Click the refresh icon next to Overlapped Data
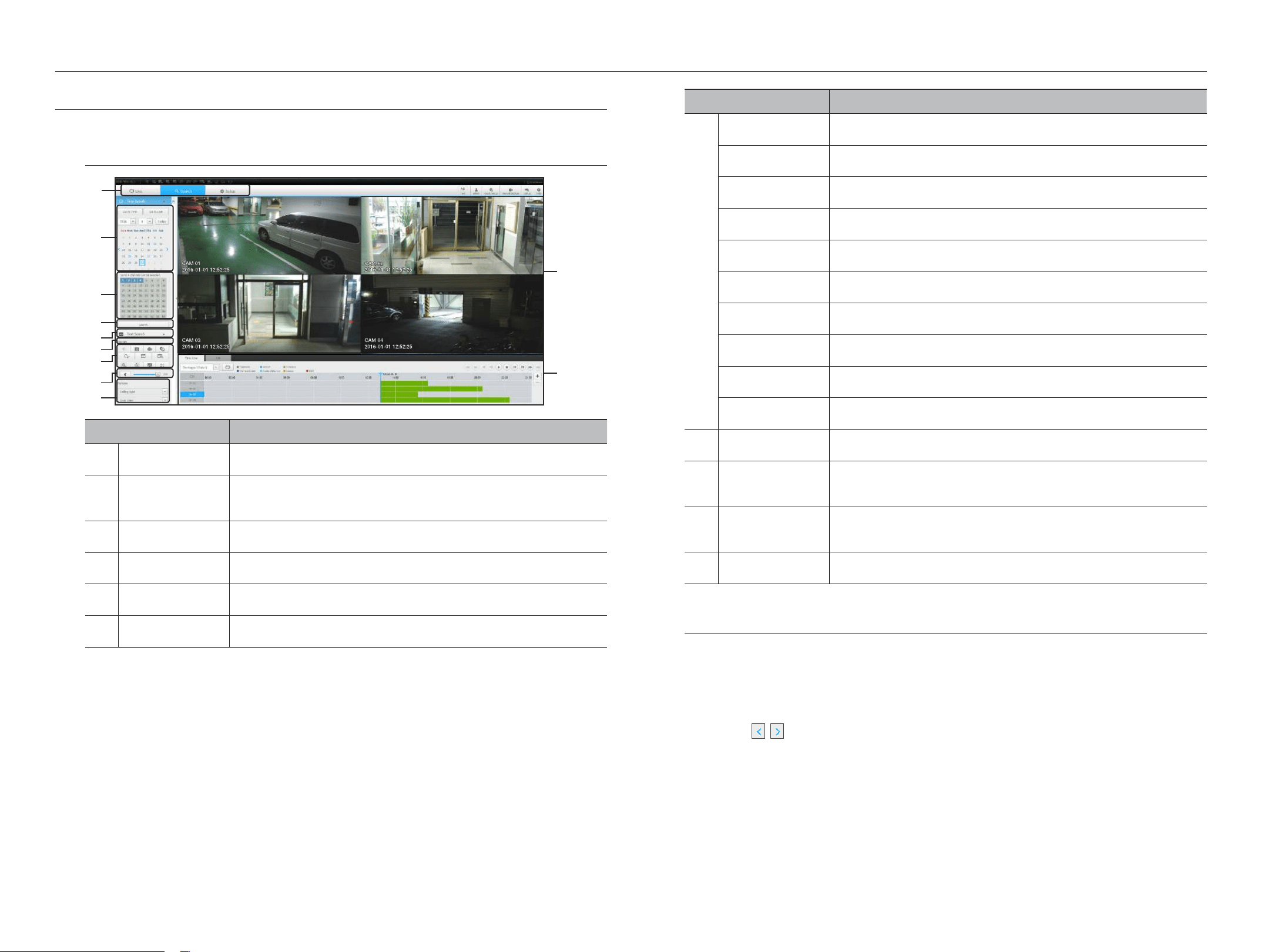1274x952 pixels. pos(228,367)
